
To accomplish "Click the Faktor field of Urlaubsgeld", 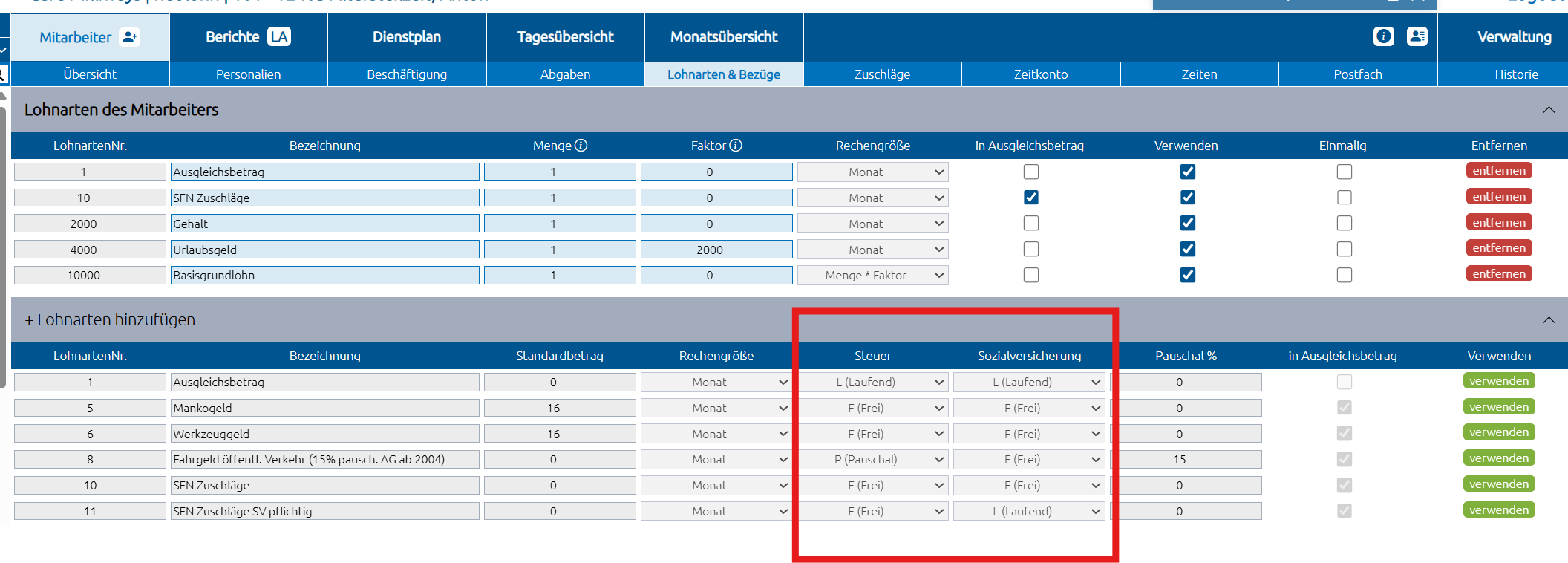I will (716, 250).
